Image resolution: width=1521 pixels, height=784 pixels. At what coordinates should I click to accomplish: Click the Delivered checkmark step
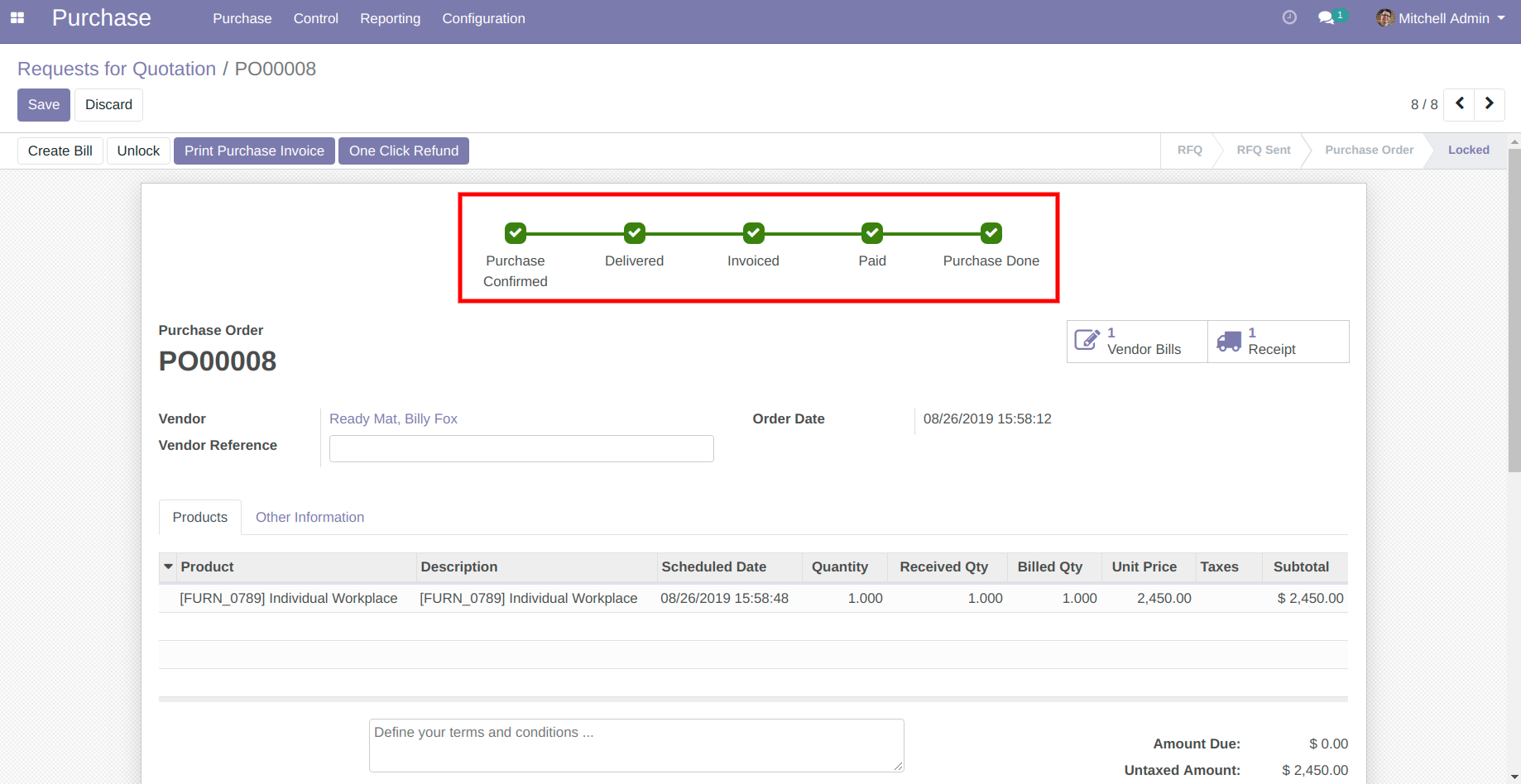tap(635, 233)
